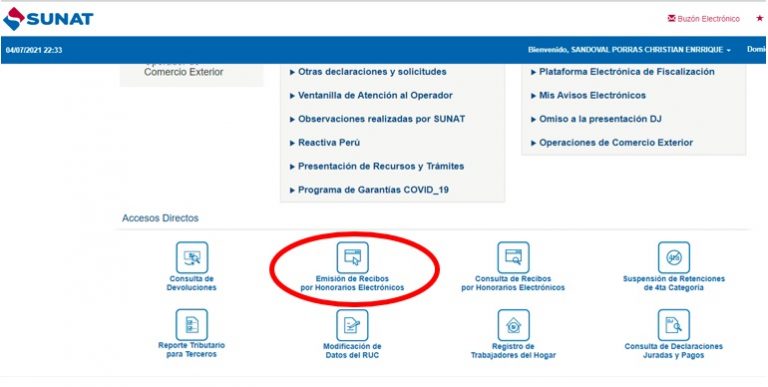Open the Buzón Electrónico link
Screen dimensions: 768x387
[x=708, y=19]
